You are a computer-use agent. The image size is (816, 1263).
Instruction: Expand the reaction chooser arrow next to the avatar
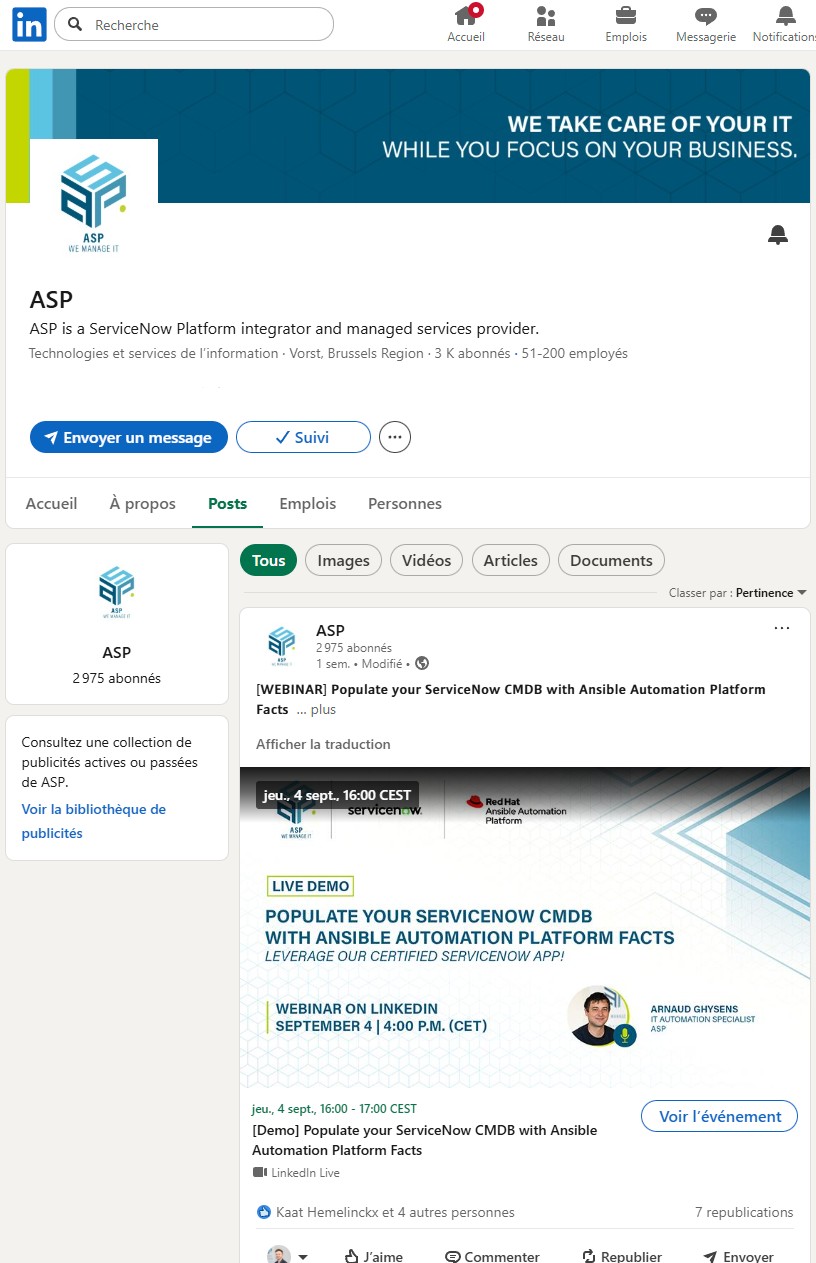pyautogui.click(x=303, y=1255)
